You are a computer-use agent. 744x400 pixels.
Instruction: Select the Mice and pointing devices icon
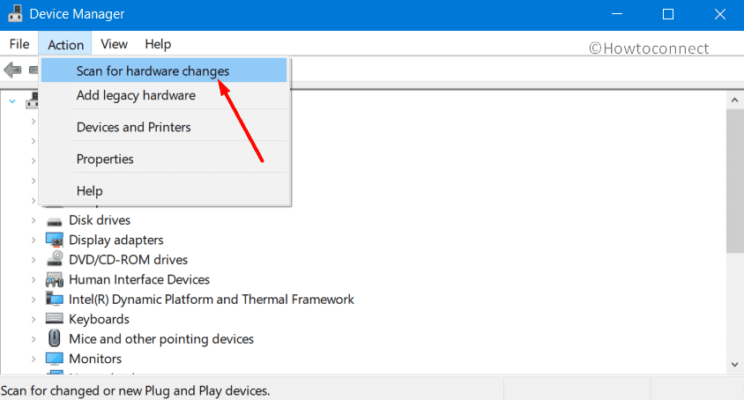[55, 338]
